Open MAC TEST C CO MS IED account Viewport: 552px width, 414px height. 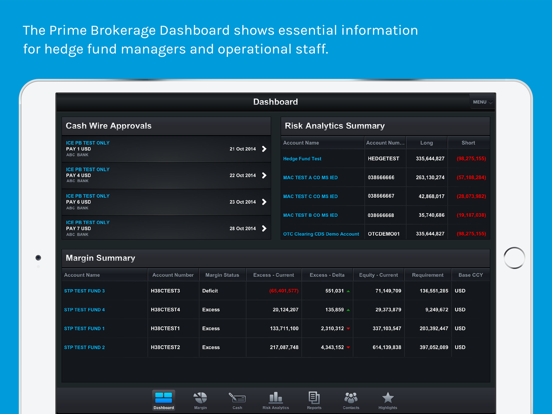pyautogui.click(x=310, y=196)
